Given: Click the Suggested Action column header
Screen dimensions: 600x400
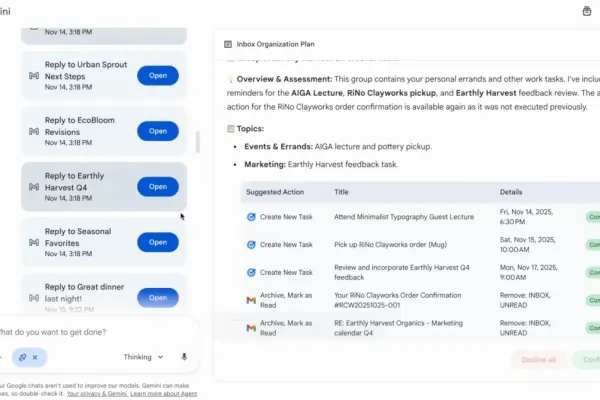Looking at the screenshot, I should click(275, 192).
